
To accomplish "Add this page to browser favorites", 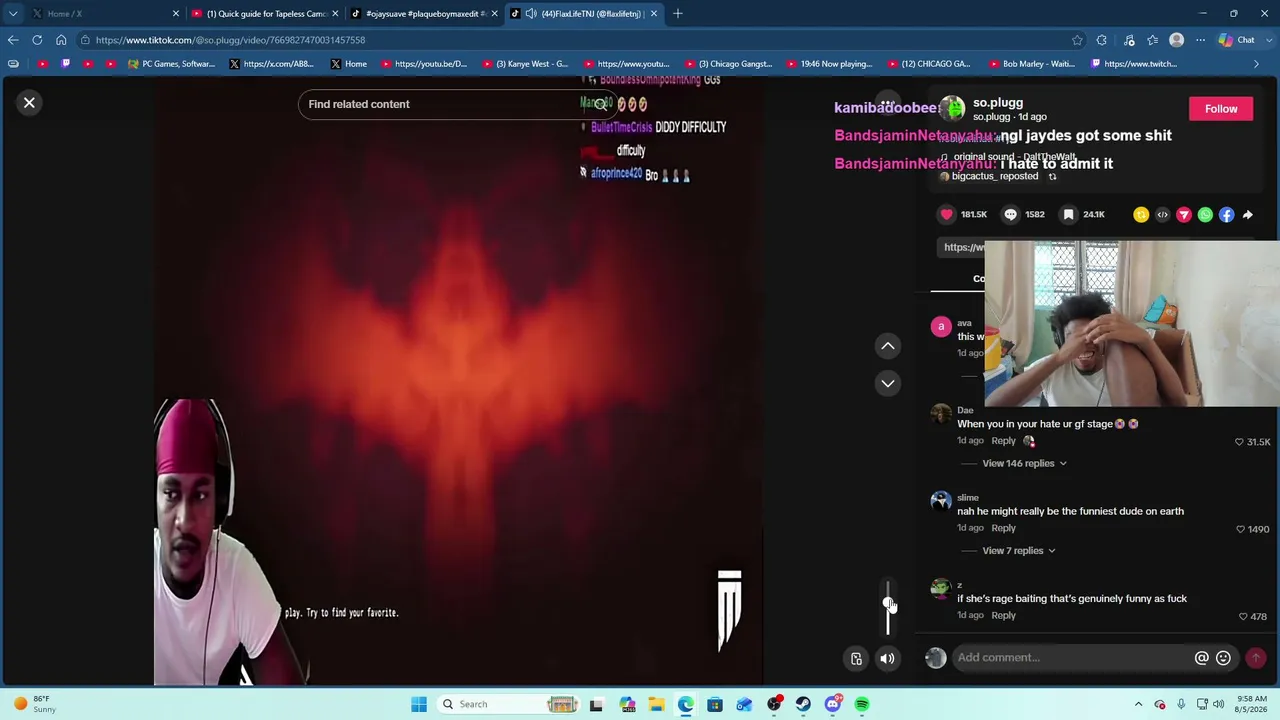I will click(1077, 40).
